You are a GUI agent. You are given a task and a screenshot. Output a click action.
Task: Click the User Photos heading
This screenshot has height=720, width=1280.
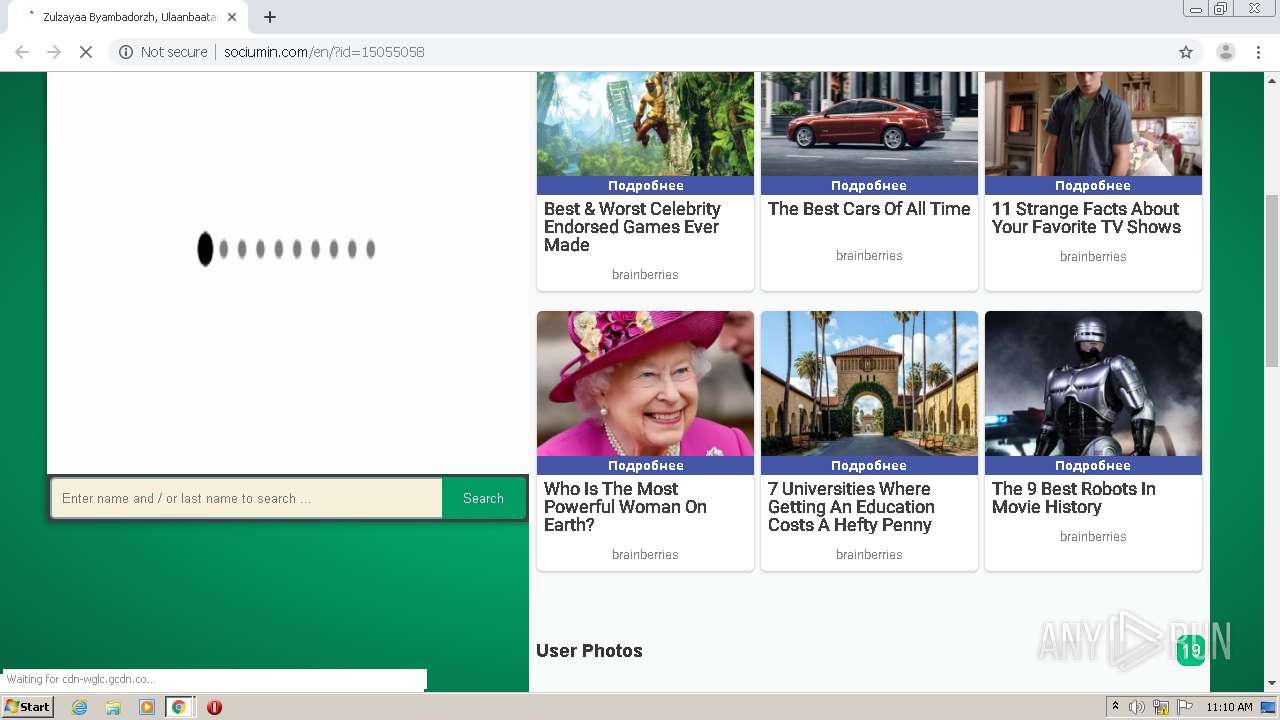tap(589, 651)
